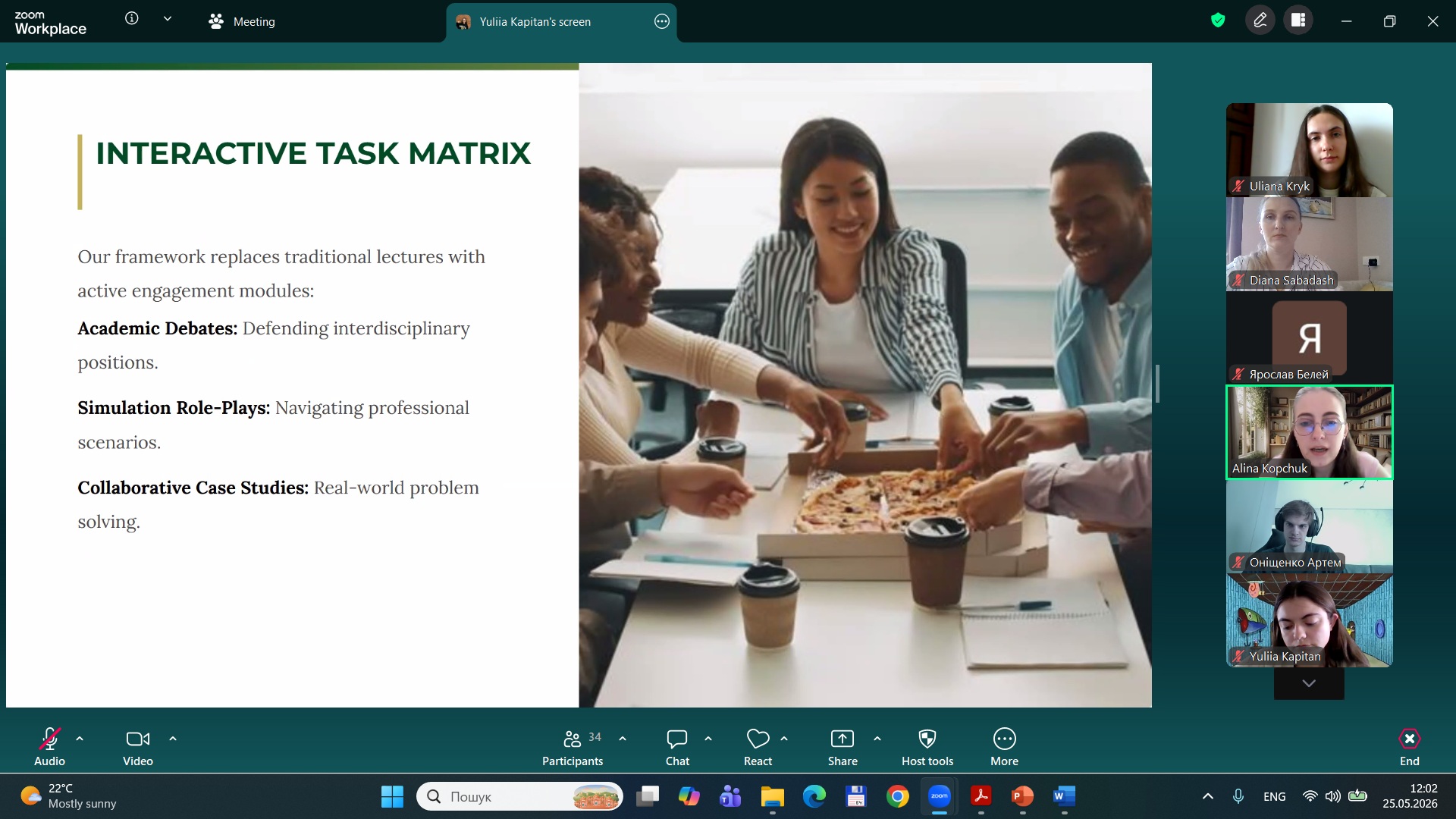Open the Chat panel
Image resolution: width=1456 pixels, height=819 pixels.
click(677, 747)
